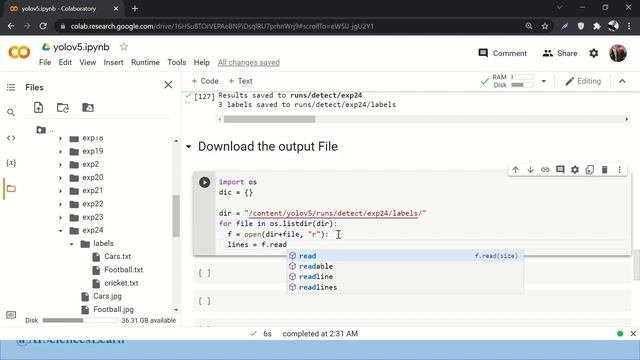Expand the exp20 folder

click(60, 178)
